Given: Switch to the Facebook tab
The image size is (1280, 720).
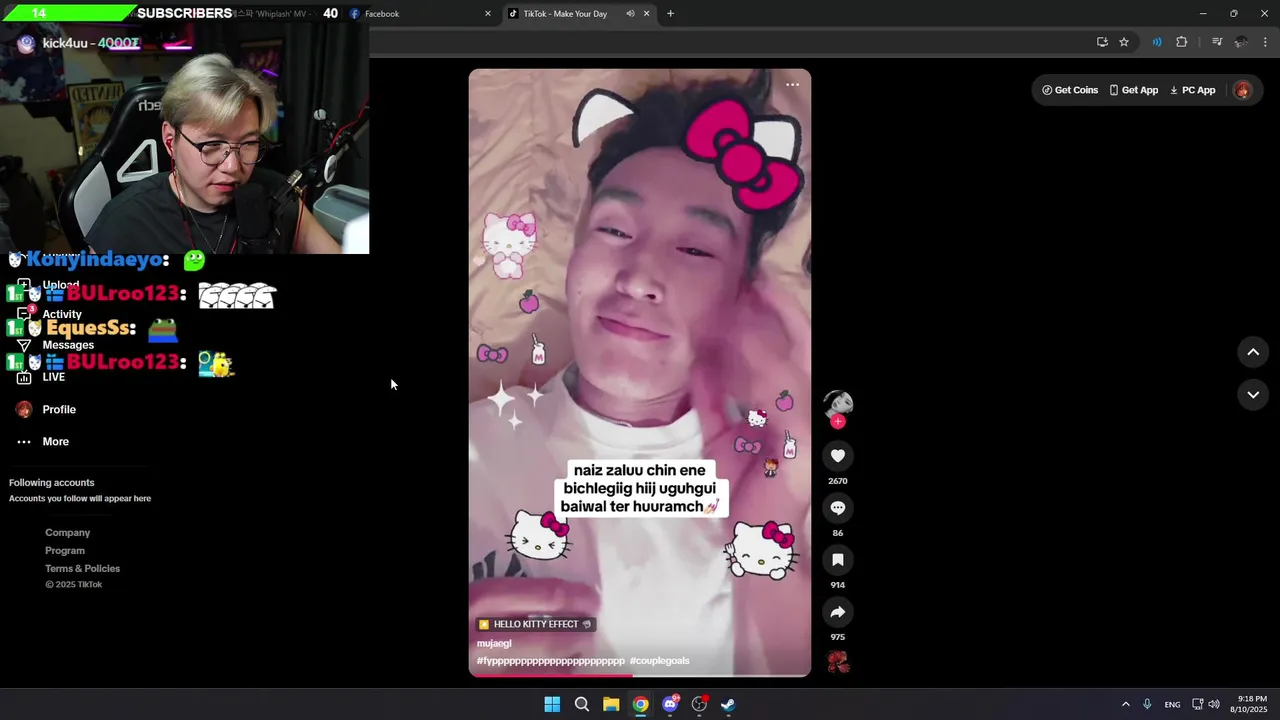Looking at the screenshot, I should tap(420, 14).
